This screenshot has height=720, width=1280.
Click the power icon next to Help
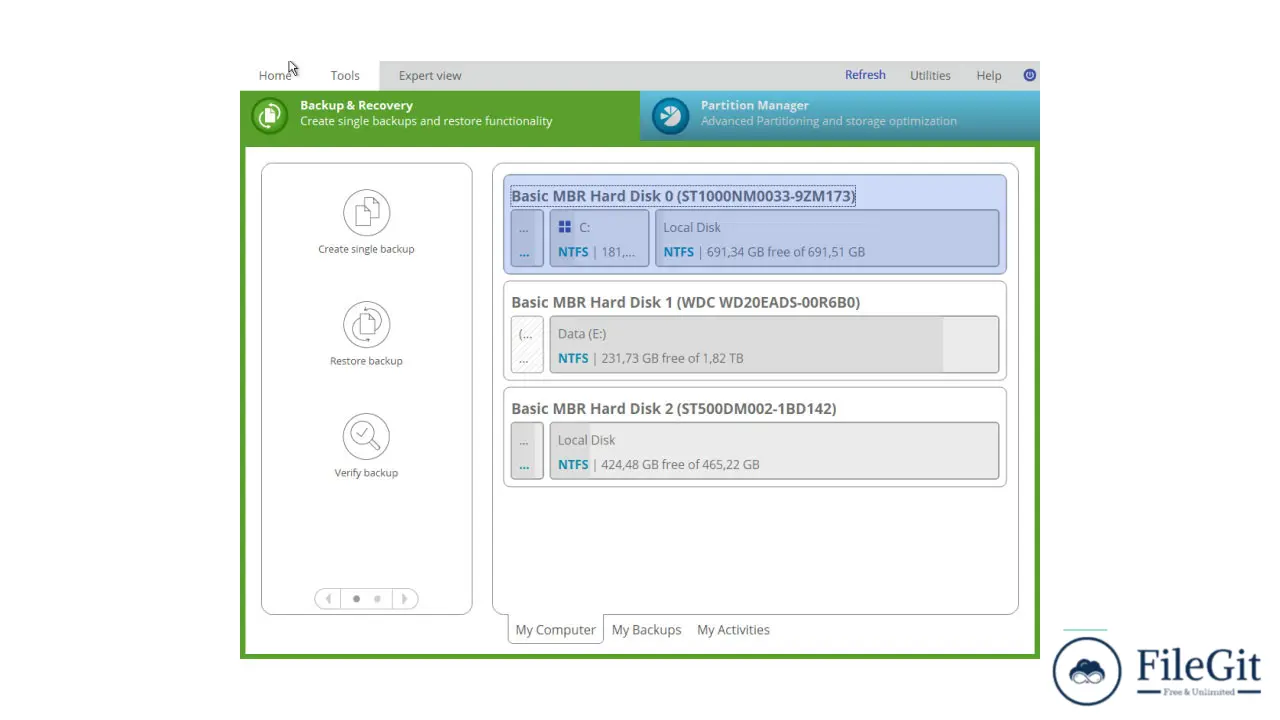coord(1030,75)
